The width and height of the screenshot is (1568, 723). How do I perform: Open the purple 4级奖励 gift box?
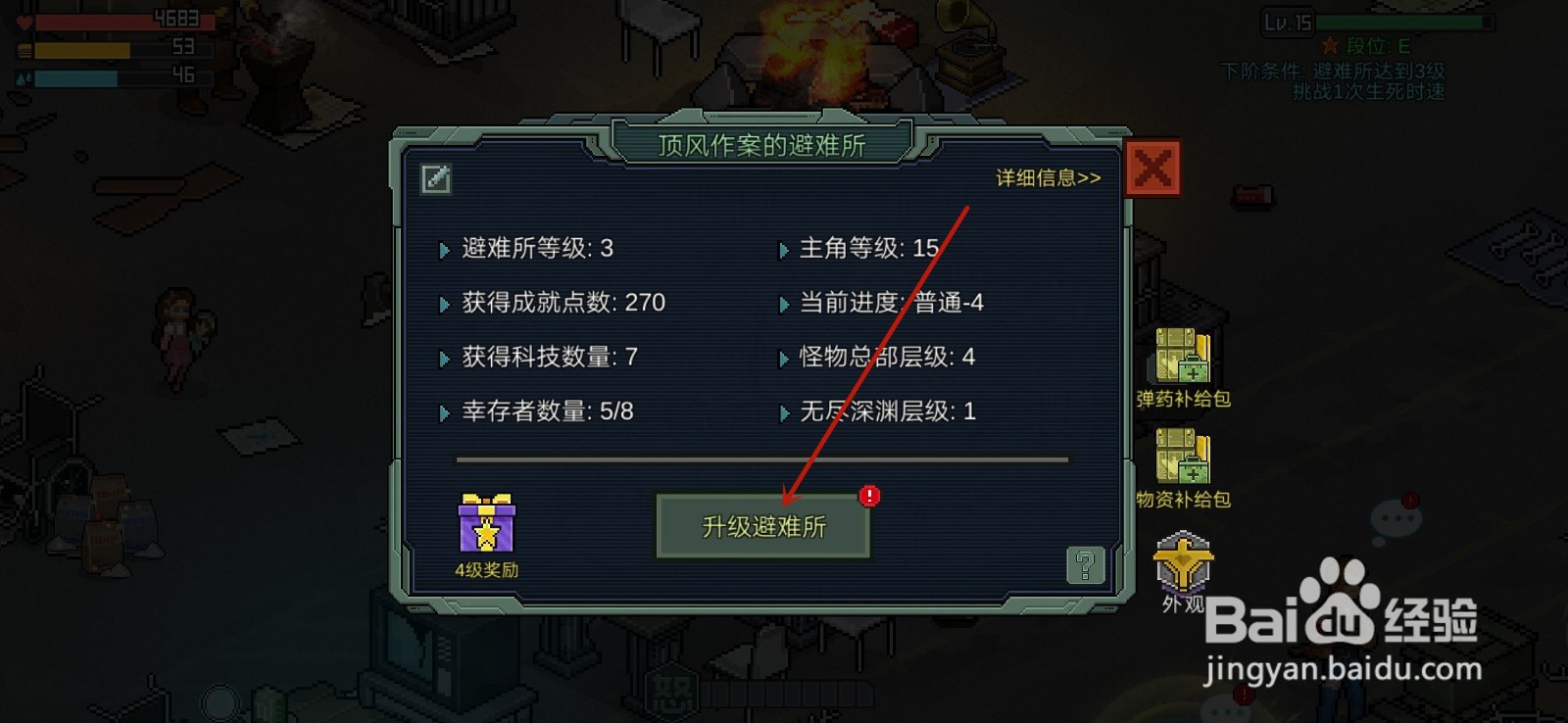(487, 524)
